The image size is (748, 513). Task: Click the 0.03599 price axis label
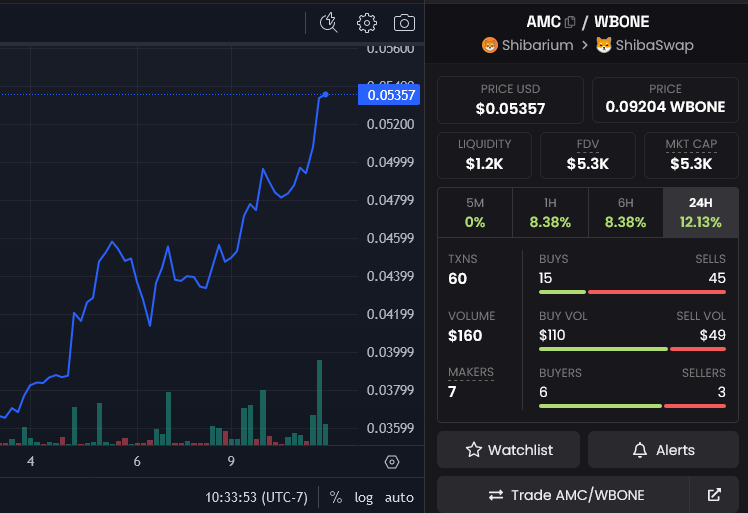coord(390,428)
